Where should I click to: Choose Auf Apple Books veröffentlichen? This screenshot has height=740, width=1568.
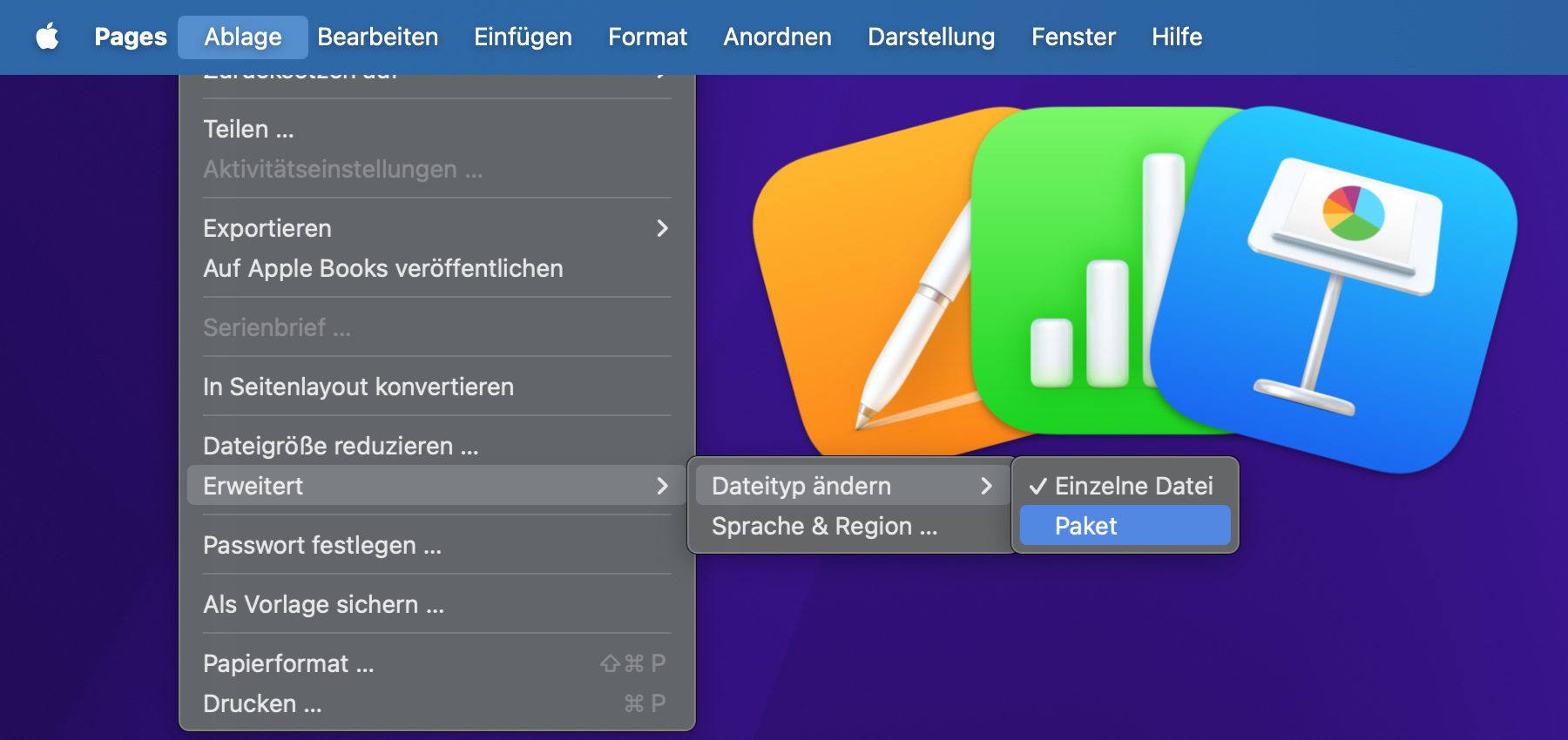(x=382, y=268)
